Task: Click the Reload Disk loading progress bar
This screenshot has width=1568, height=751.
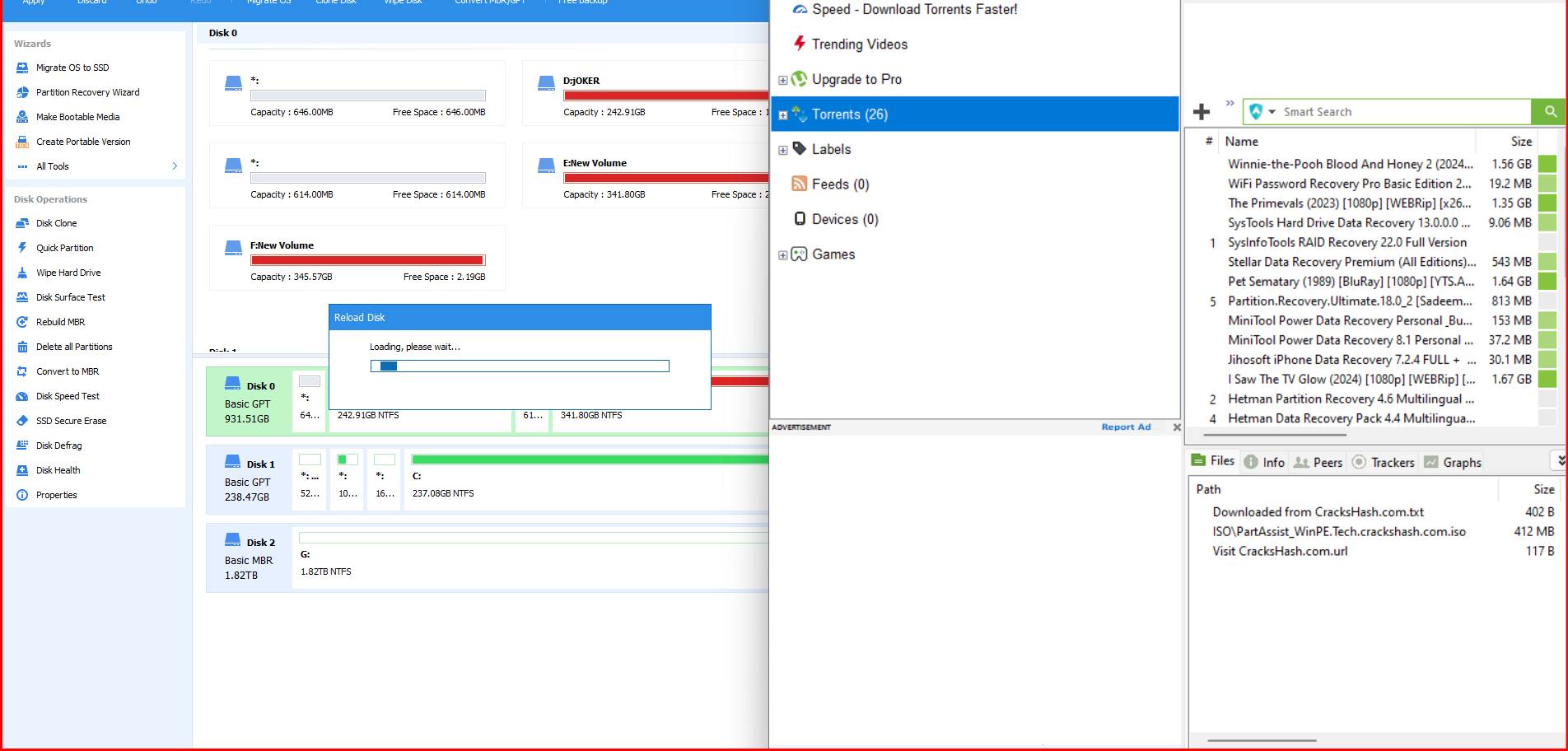Action: click(520, 366)
